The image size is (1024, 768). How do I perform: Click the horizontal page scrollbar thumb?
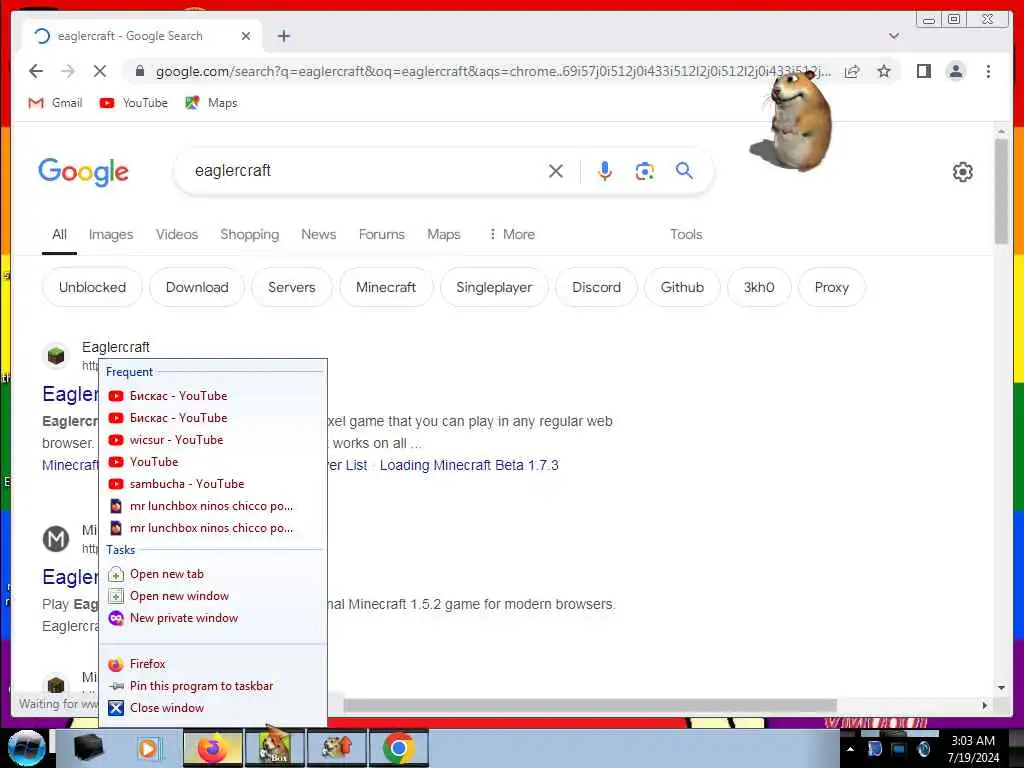click(x=590, y=705)
